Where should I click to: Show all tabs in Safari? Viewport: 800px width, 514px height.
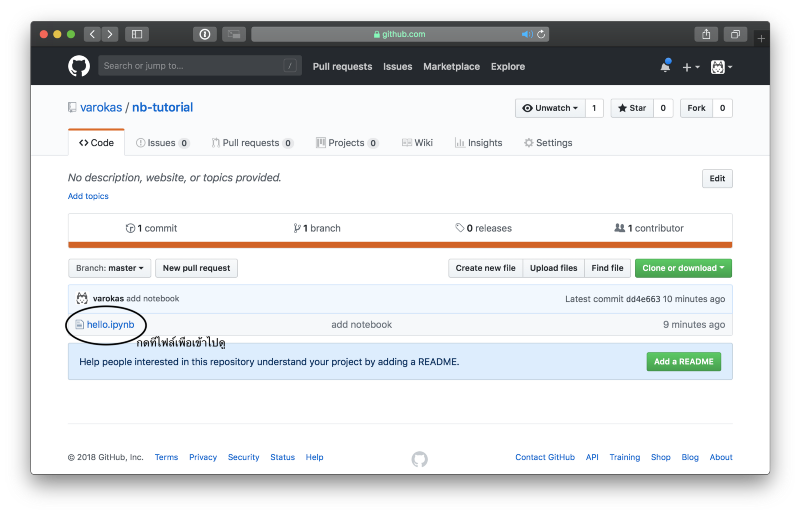[x=735, y=34]
